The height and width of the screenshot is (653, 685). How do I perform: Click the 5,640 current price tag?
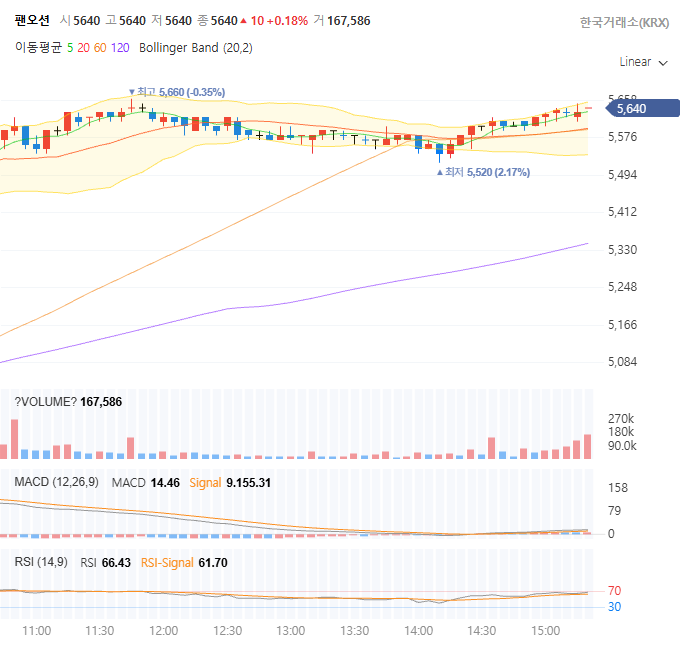[x=643, y=108]
